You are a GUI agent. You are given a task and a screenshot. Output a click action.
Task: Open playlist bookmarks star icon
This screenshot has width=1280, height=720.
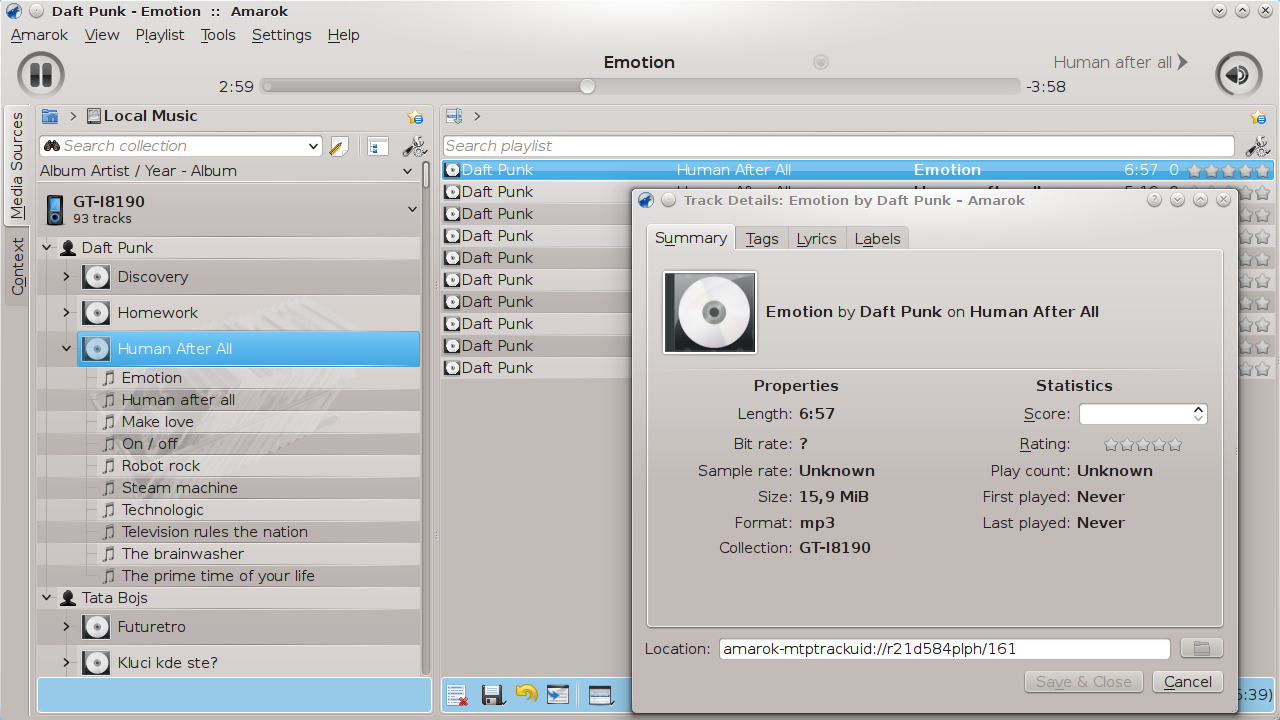1258,117
